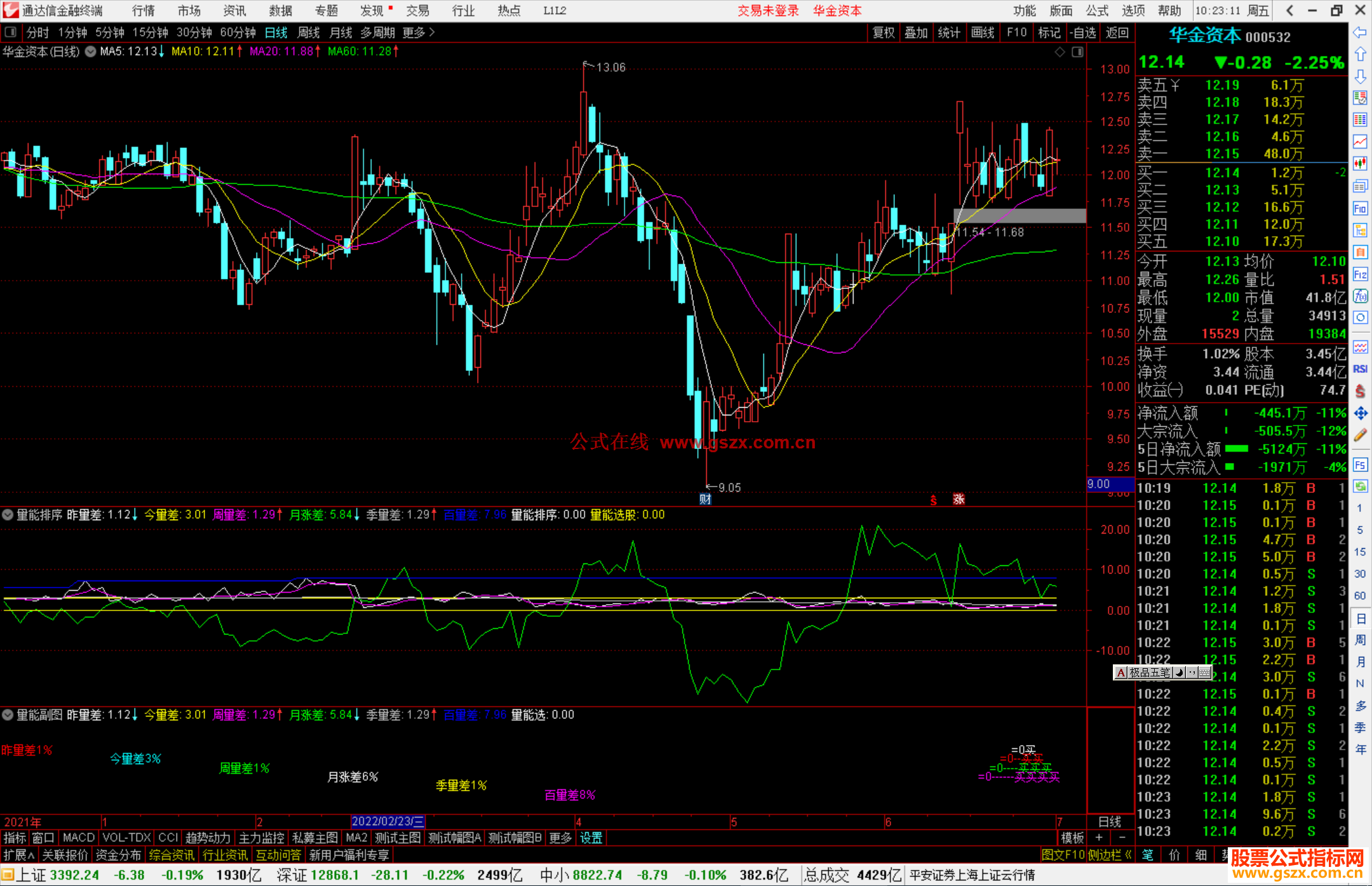Viewport: 1372px width, 886px height.
Task: Click the back arrow in the title bar
Action: pos(1289,11)
